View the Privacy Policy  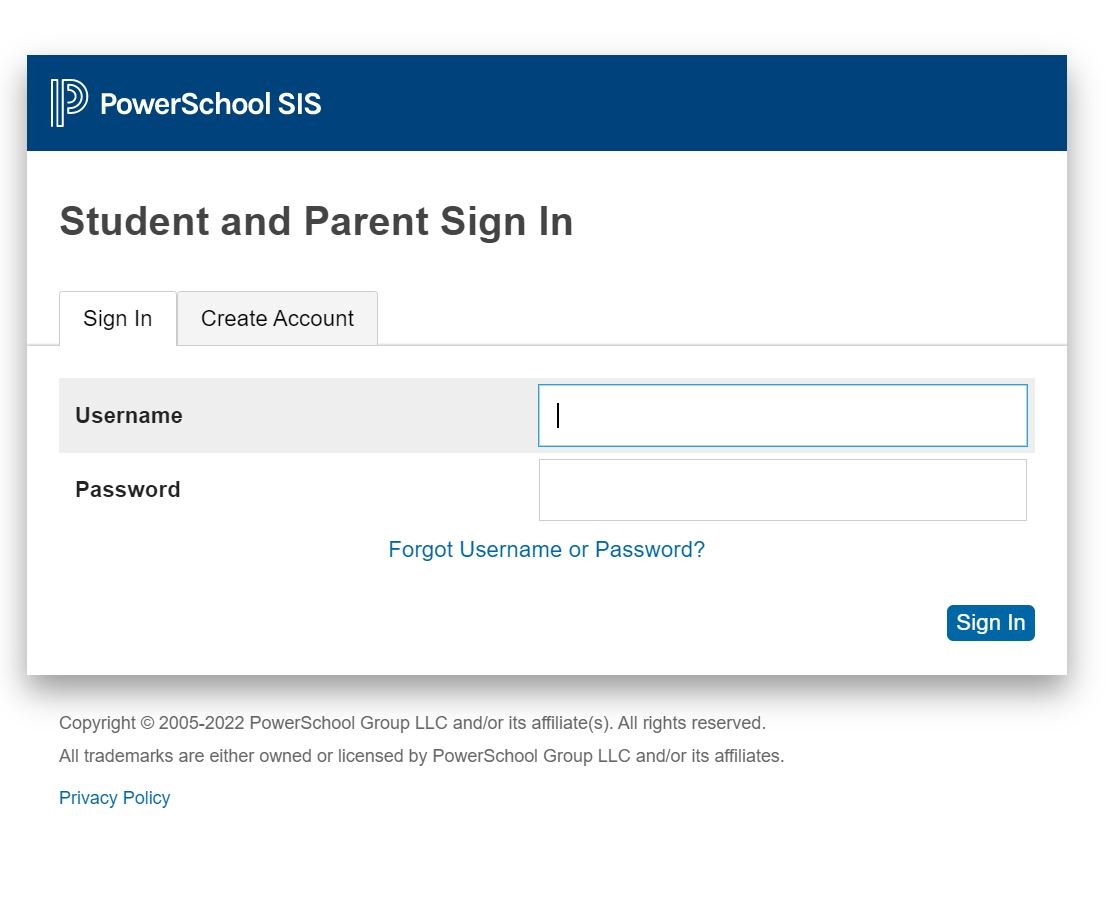[114, 797]
